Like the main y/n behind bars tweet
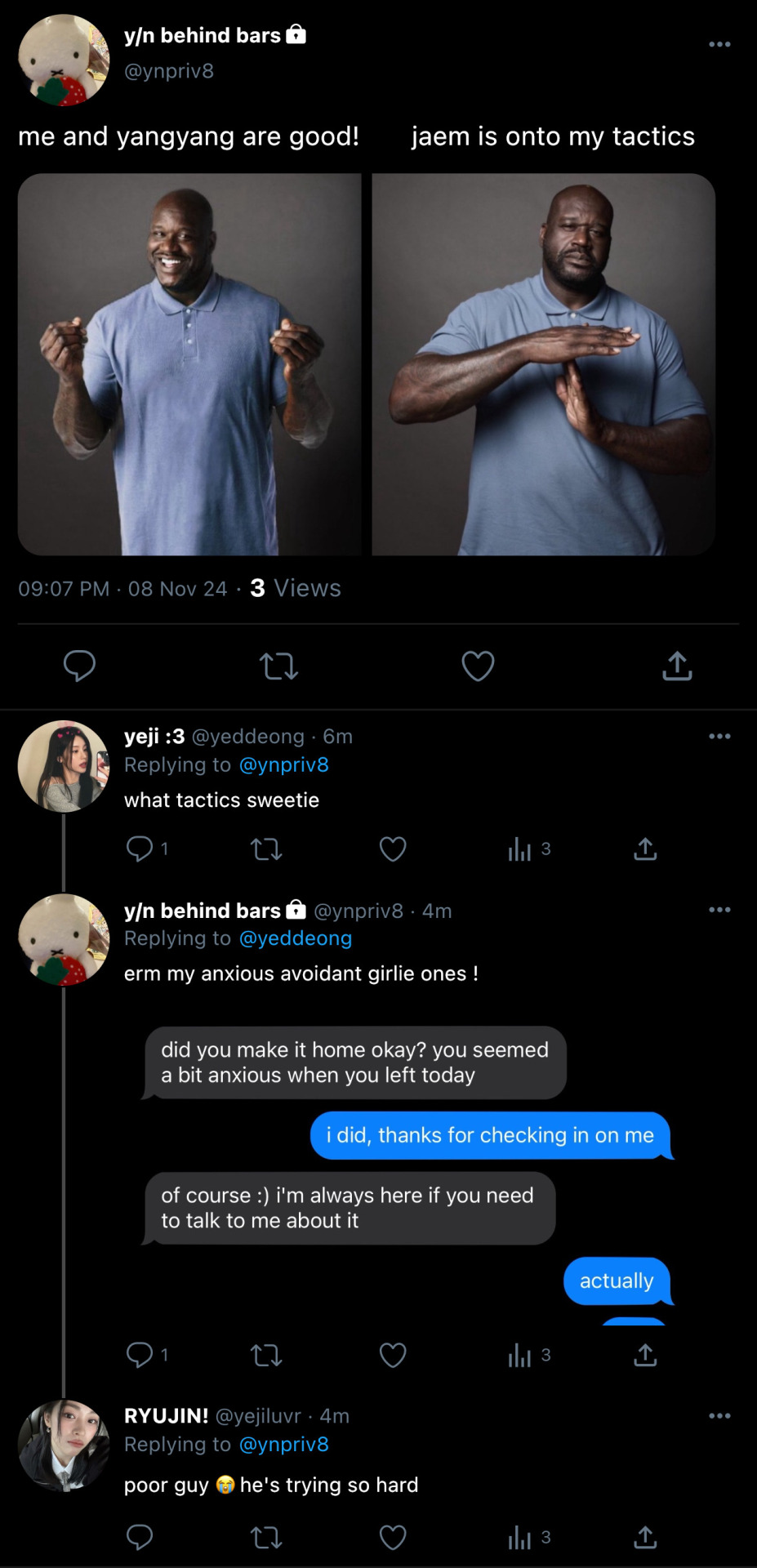Screen dimensions: 757x1568 (x=478, y=666)
